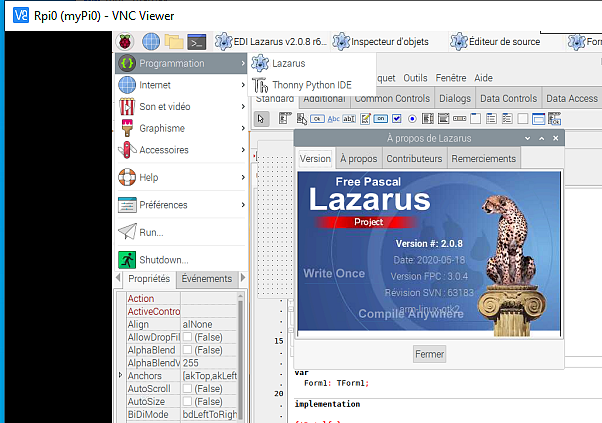The width and height of the screenshot is (602, 423).
Task: Switch to Data Controls palette tab
Action: click(x=508, y=99)
